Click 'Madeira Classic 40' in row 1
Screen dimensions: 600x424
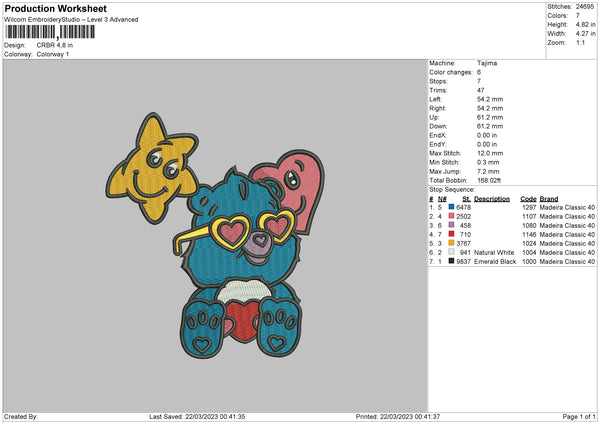(x=567, y=207)
